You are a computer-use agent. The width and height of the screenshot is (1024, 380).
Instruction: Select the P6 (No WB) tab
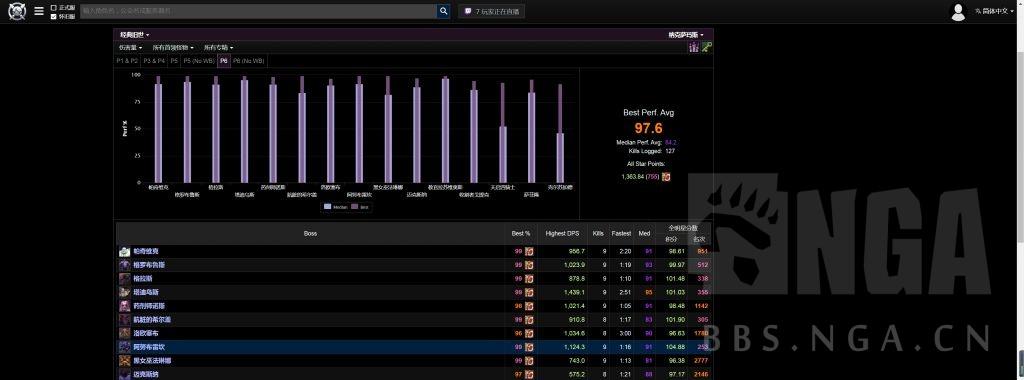coord(249,61)
